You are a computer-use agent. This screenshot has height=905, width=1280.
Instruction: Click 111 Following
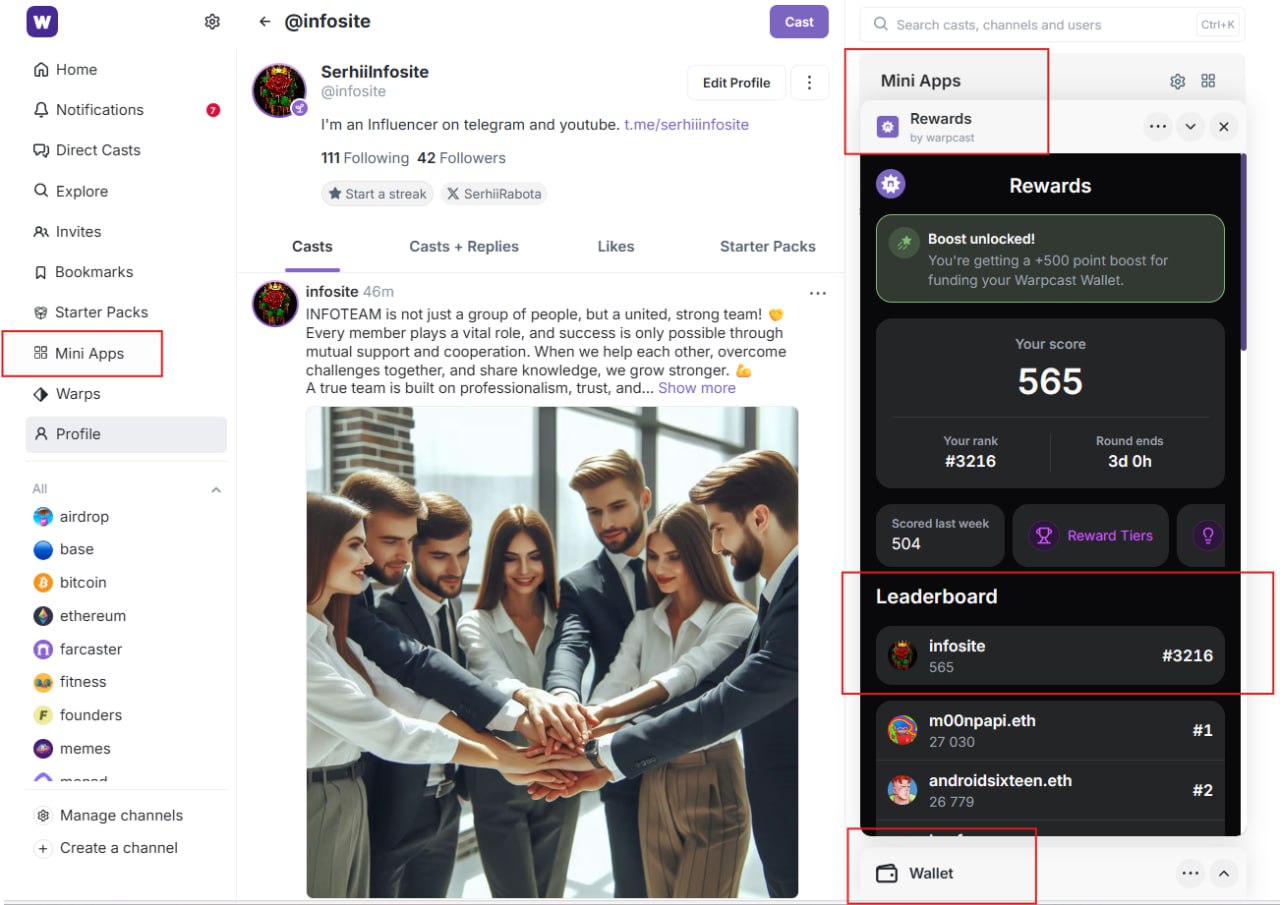[x=365, y=158]
